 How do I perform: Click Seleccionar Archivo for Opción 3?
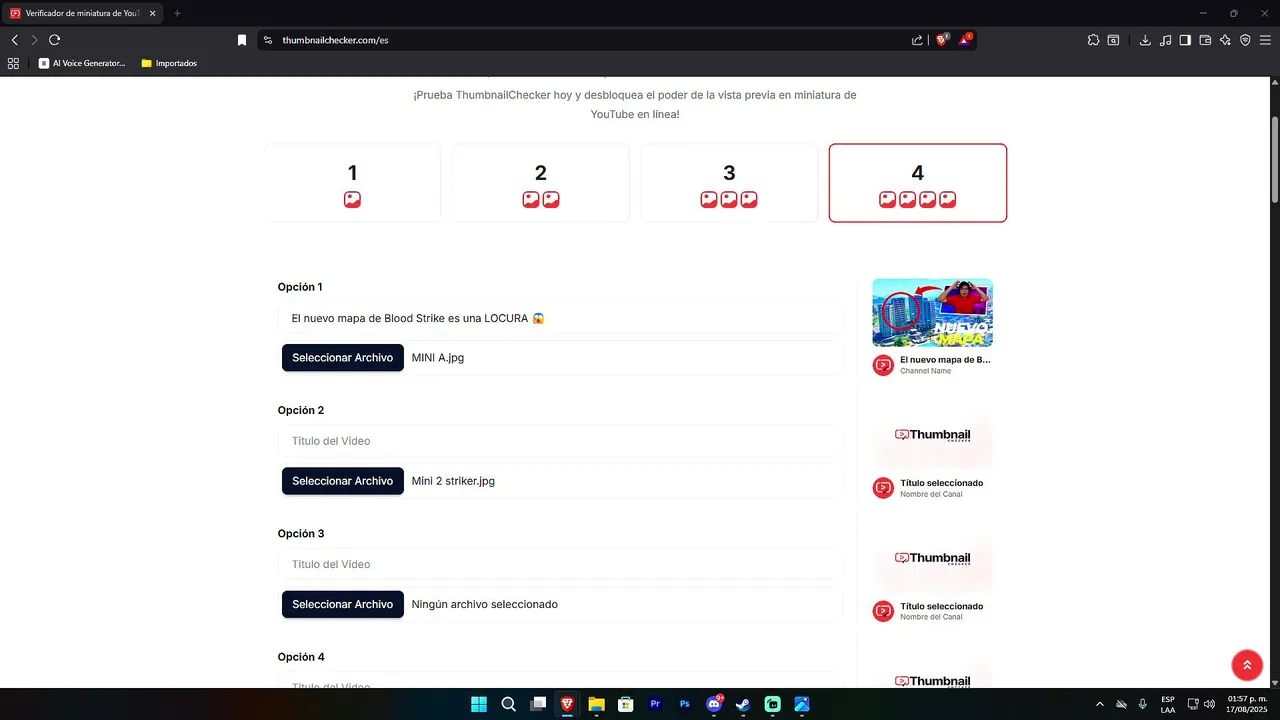tap(343, 604)
